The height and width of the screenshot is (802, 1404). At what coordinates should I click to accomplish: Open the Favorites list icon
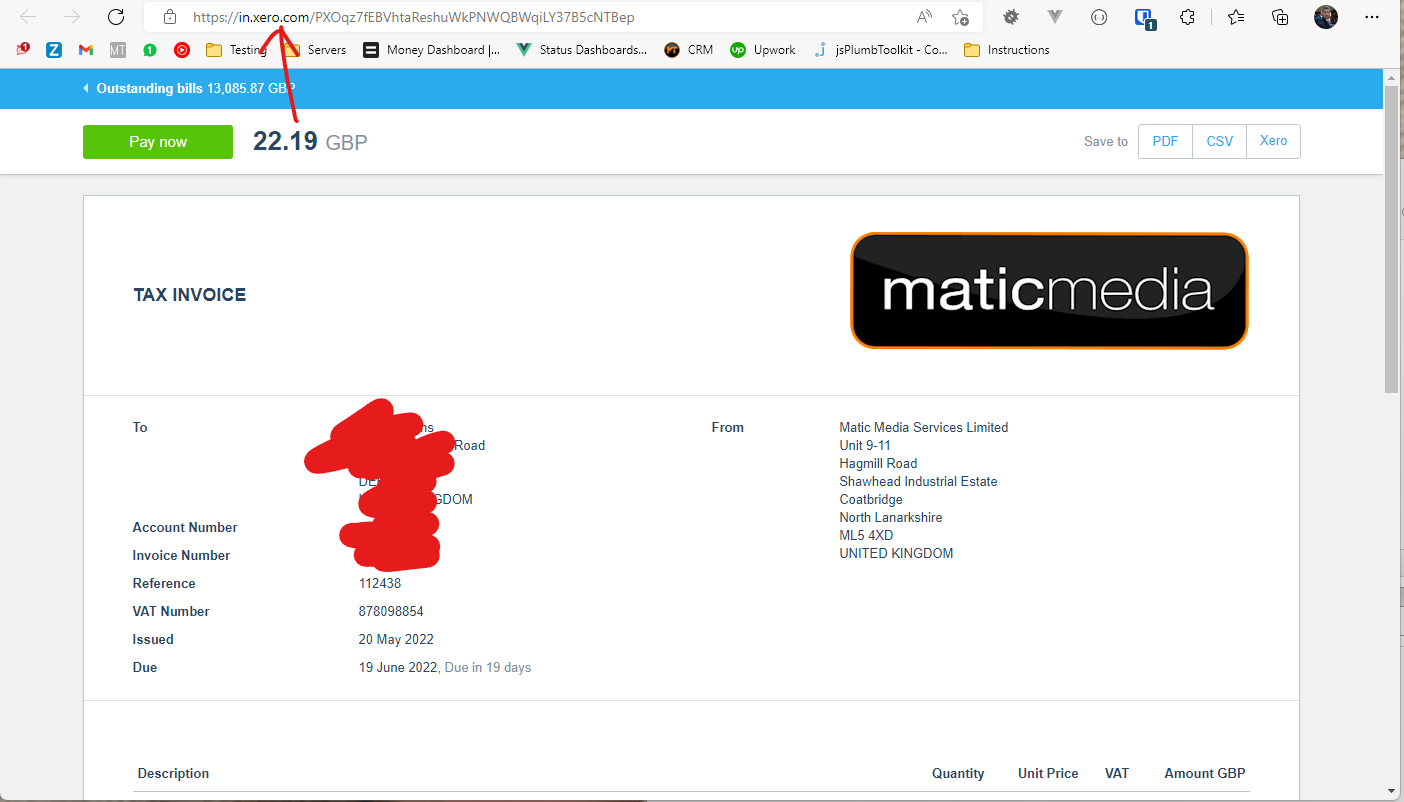(x=1236, y=17)
